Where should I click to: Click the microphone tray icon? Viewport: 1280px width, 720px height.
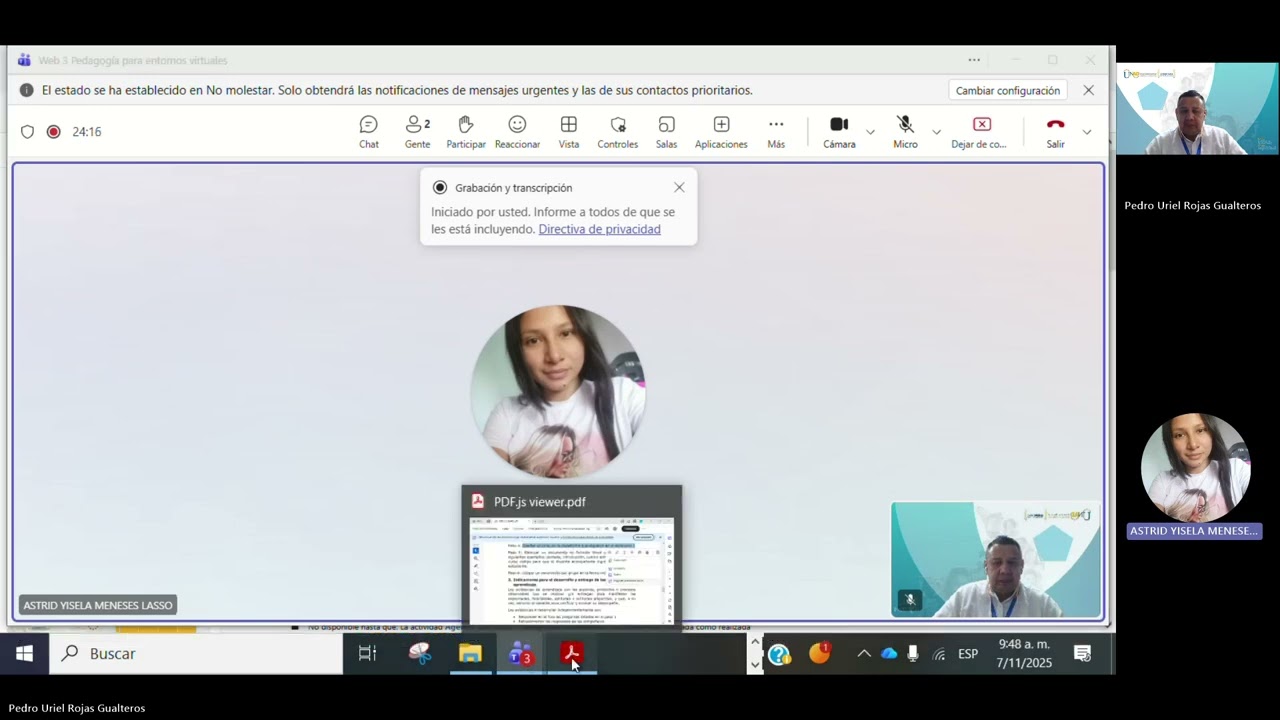click(913, 654)
